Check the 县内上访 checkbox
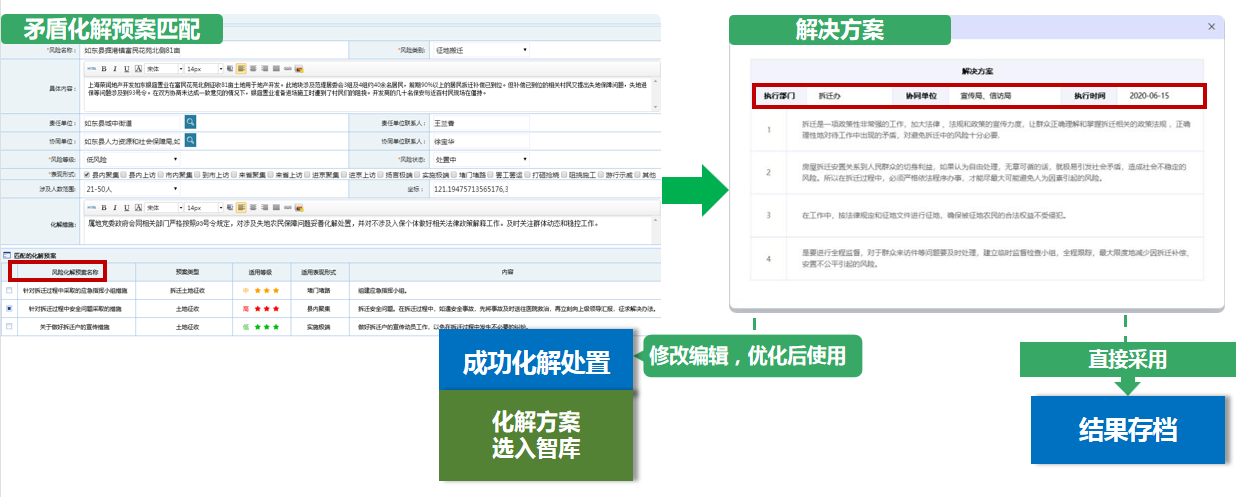1243x497 pixels. 125,174
